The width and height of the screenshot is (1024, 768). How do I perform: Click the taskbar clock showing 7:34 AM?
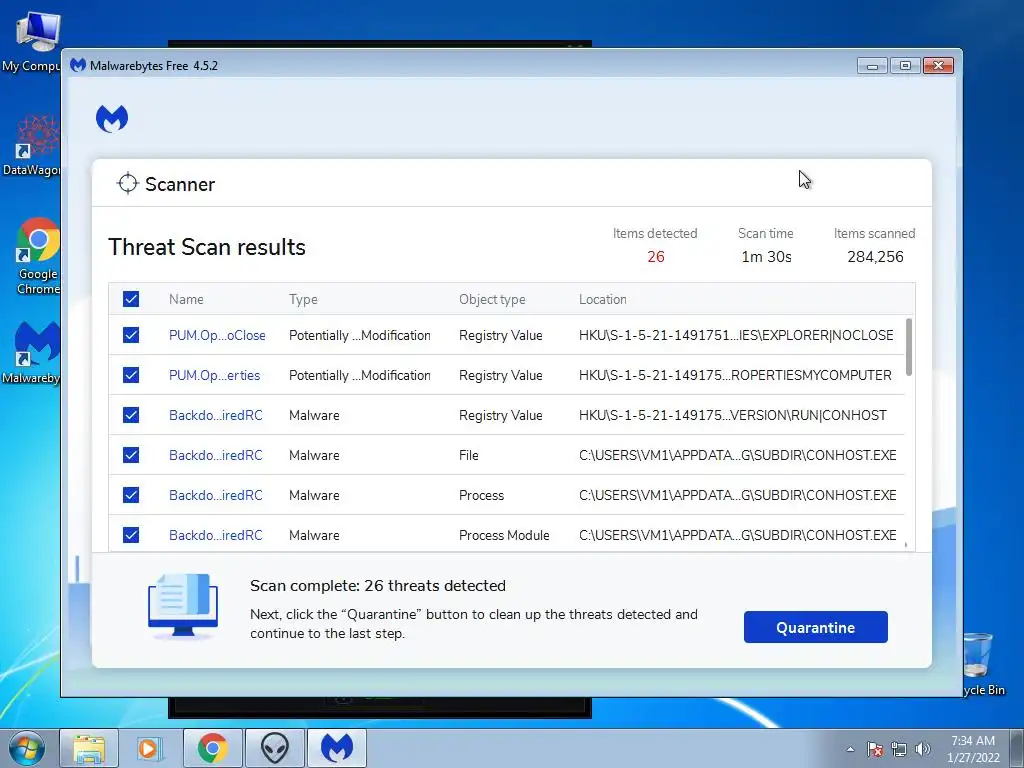pyautogui.click(x=972, y=748)
